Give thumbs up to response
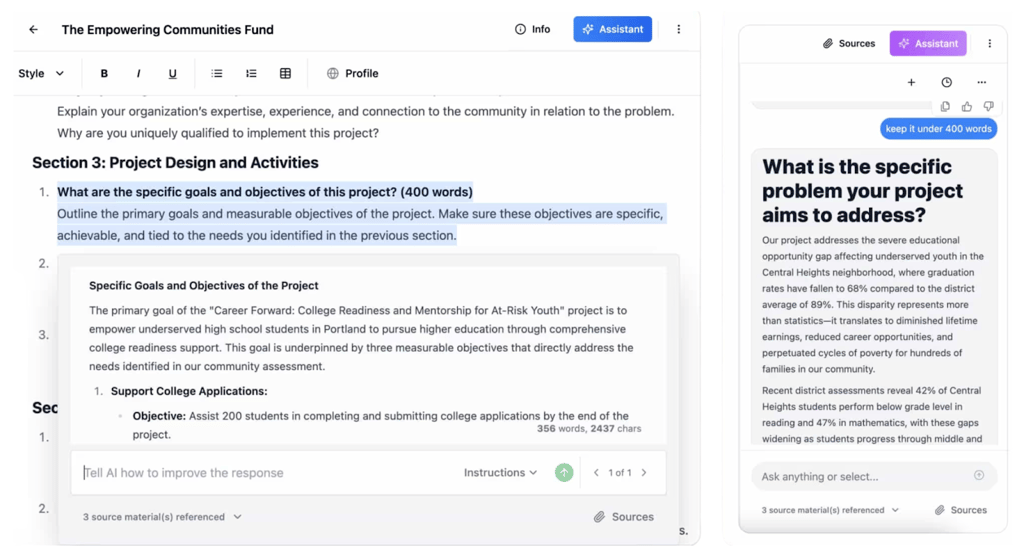The image size is (1024, 555). (967, 106)
